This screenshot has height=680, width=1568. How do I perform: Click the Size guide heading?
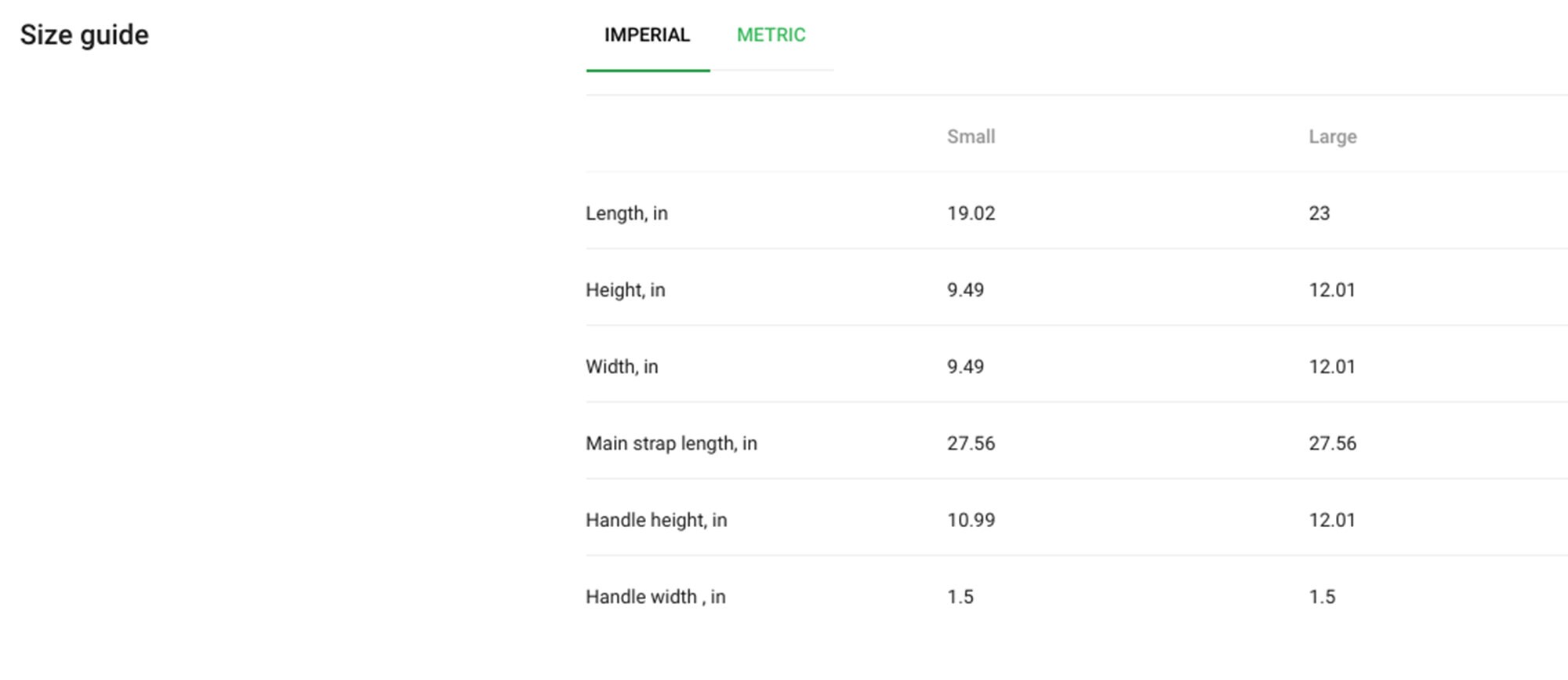click(x=84, y=35)
